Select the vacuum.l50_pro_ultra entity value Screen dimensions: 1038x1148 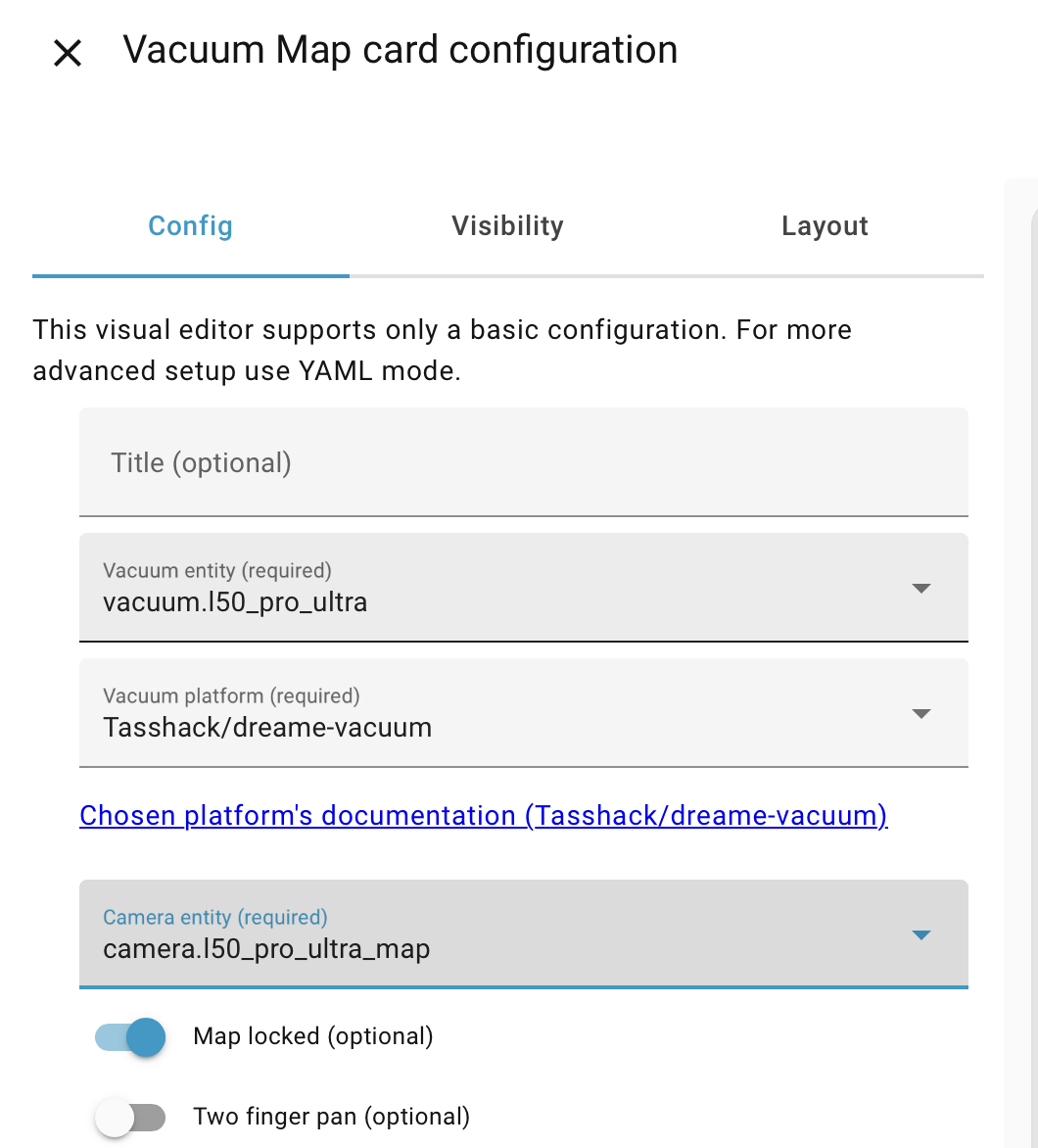tap(235, 602)
